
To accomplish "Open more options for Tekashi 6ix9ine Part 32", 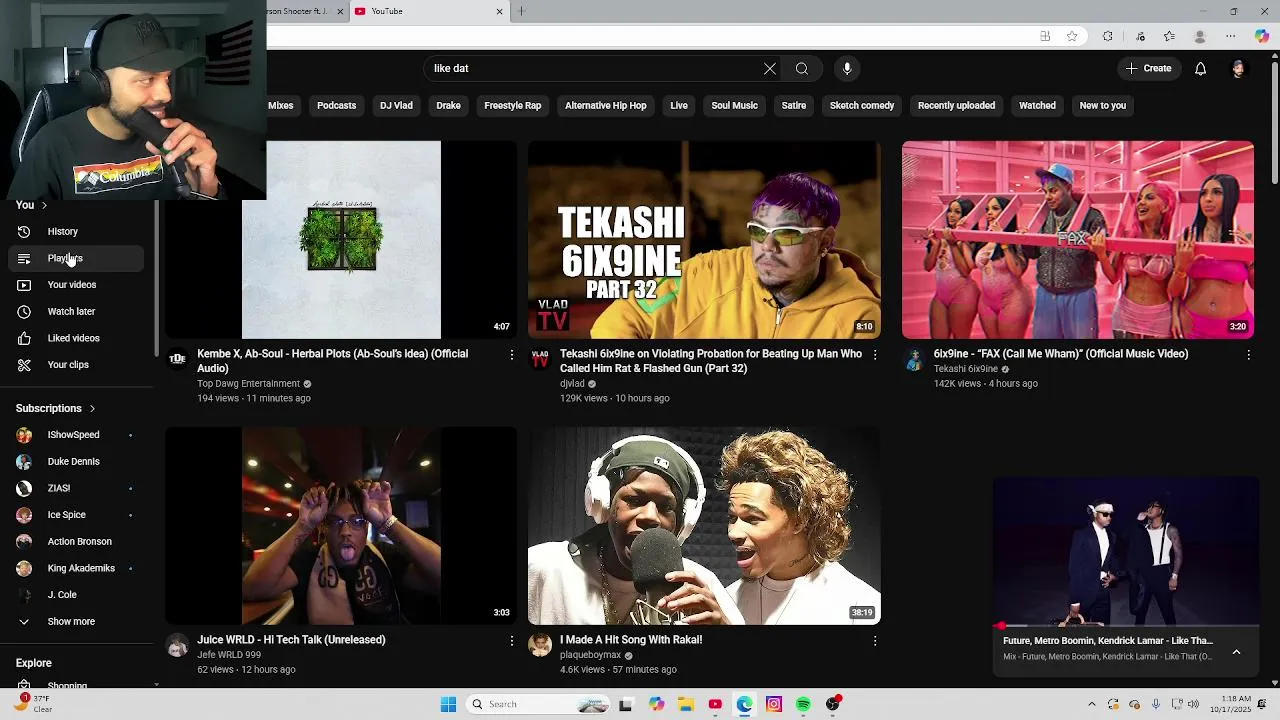I will tap(875, 355).
